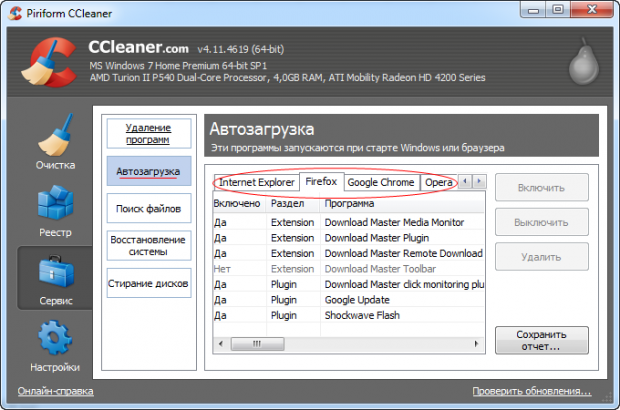Image resolution: width=620 pixels, height=410 pixels.
Task: Sort by the Программа column header
Action: 402,204
